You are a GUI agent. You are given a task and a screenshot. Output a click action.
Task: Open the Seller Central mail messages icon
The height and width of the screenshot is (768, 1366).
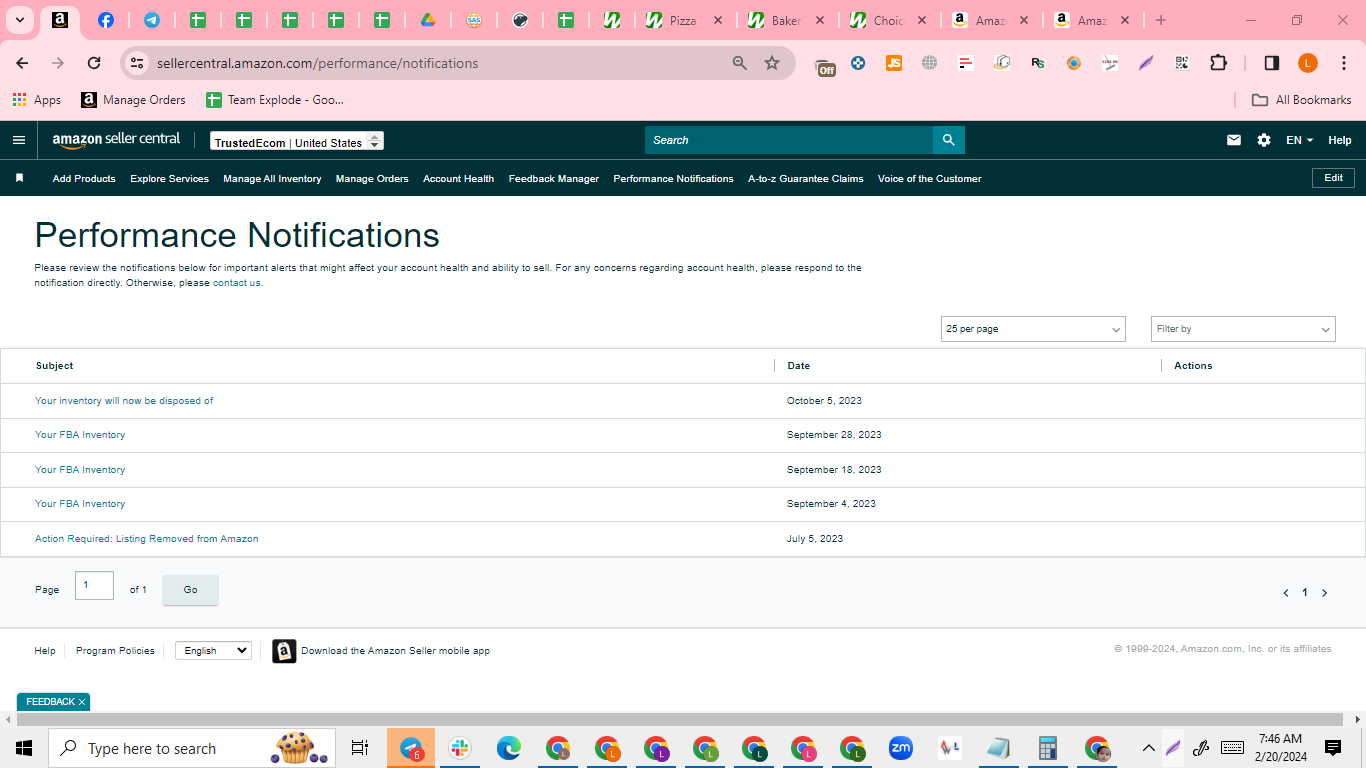click(x=1234, y=140)
